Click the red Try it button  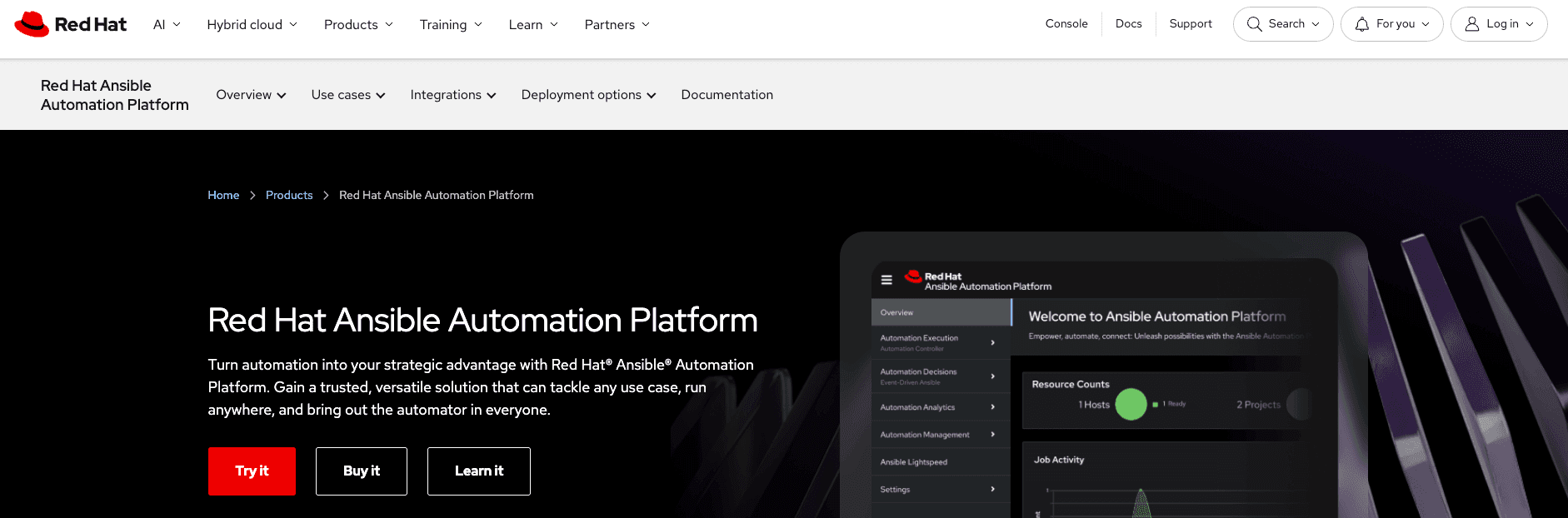click(252, 471)
